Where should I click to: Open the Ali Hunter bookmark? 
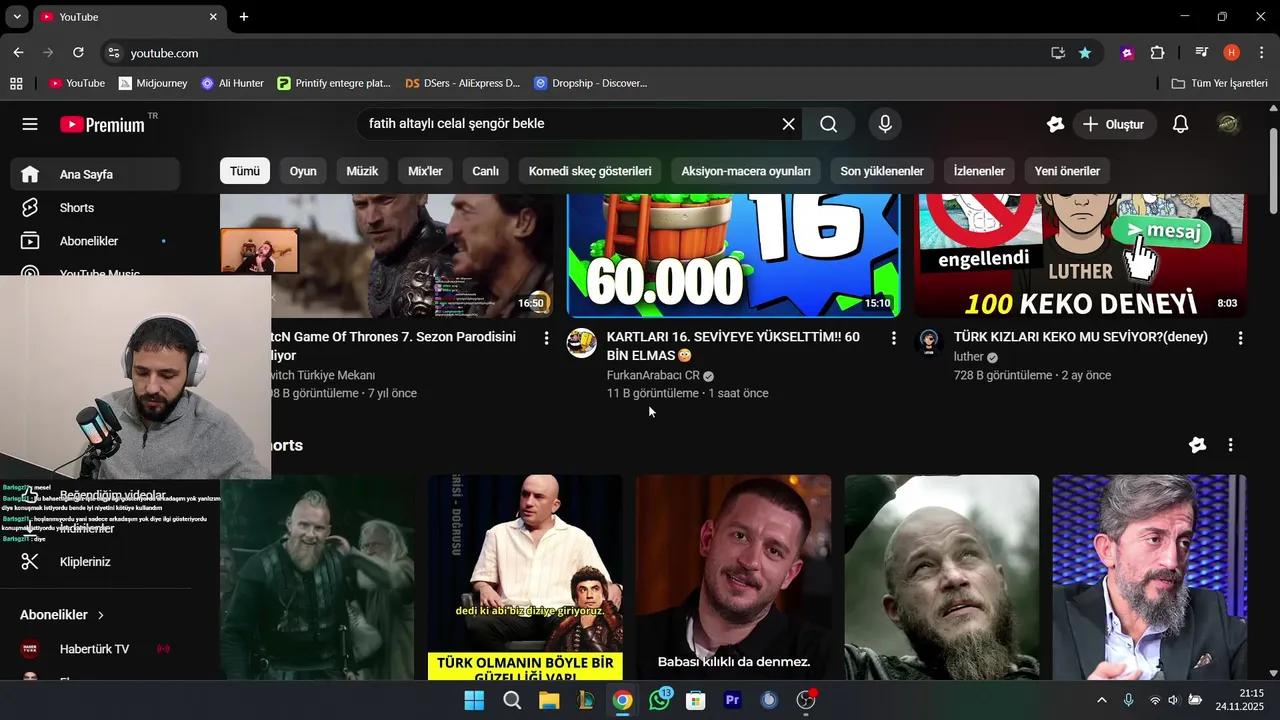pos(232,83)
